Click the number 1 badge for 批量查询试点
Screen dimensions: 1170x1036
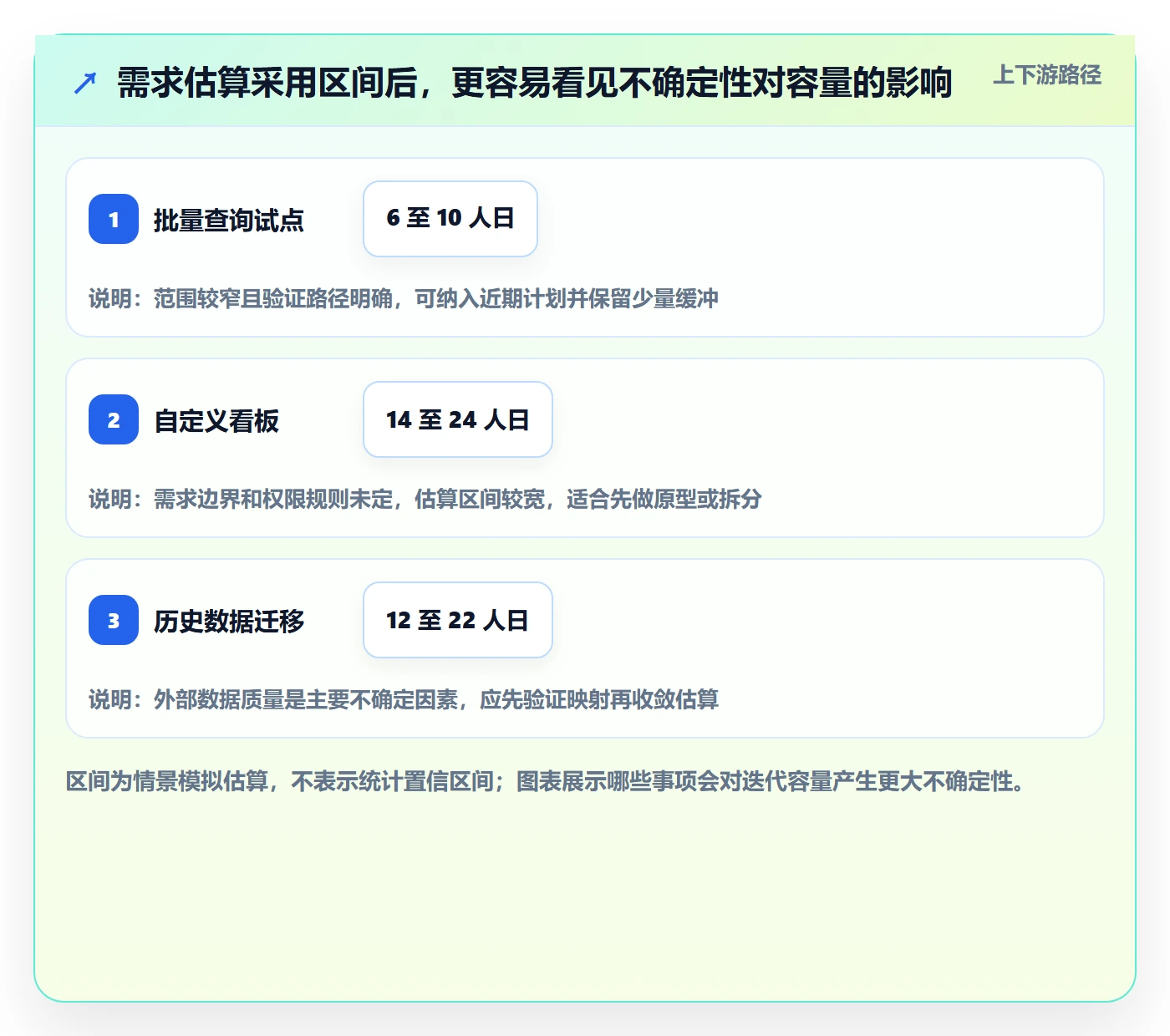point(114,219)
